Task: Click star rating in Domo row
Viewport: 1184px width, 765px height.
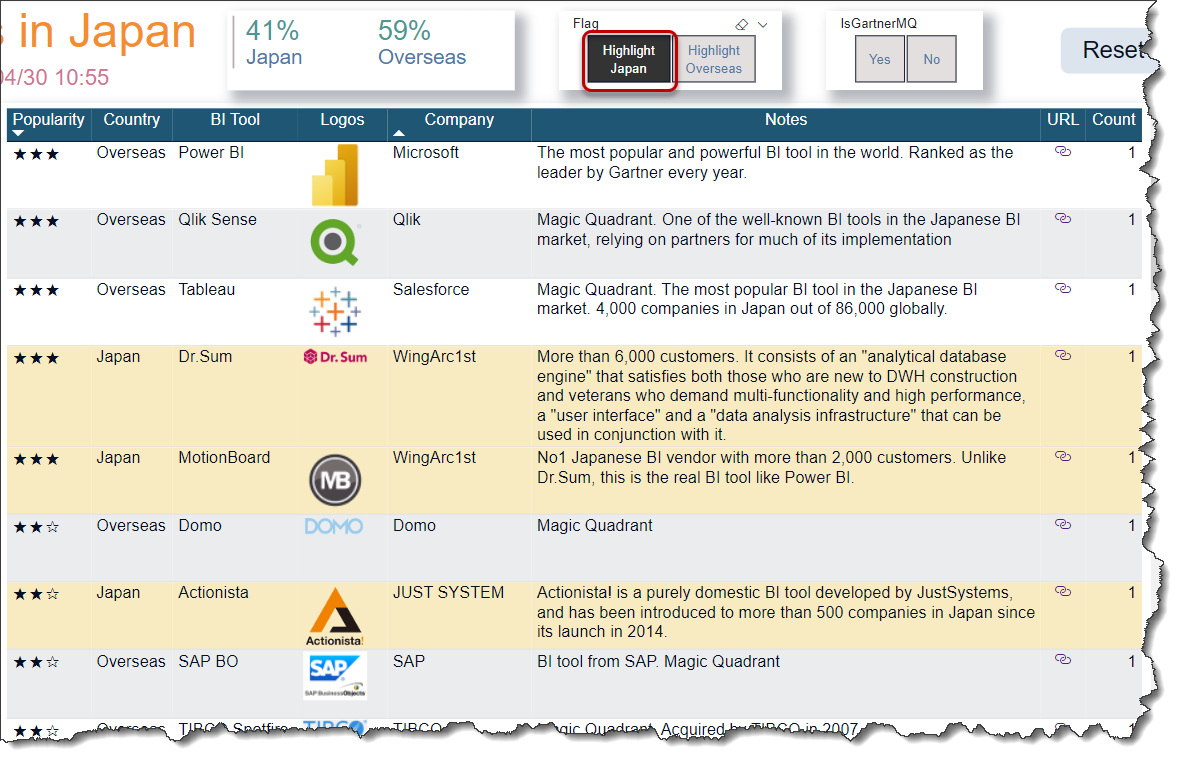Action: 36,527
